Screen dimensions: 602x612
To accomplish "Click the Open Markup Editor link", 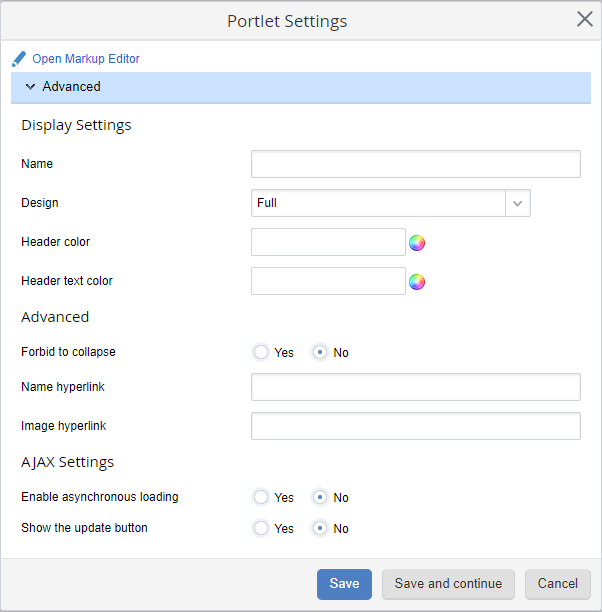I will click(x=86, y=59).
